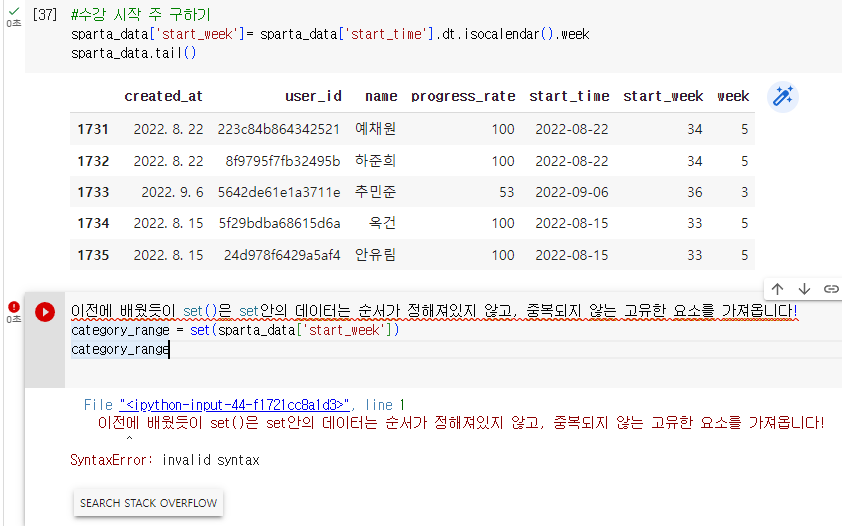
Task: Click the name cell 추민준
Action: (375, 192)
